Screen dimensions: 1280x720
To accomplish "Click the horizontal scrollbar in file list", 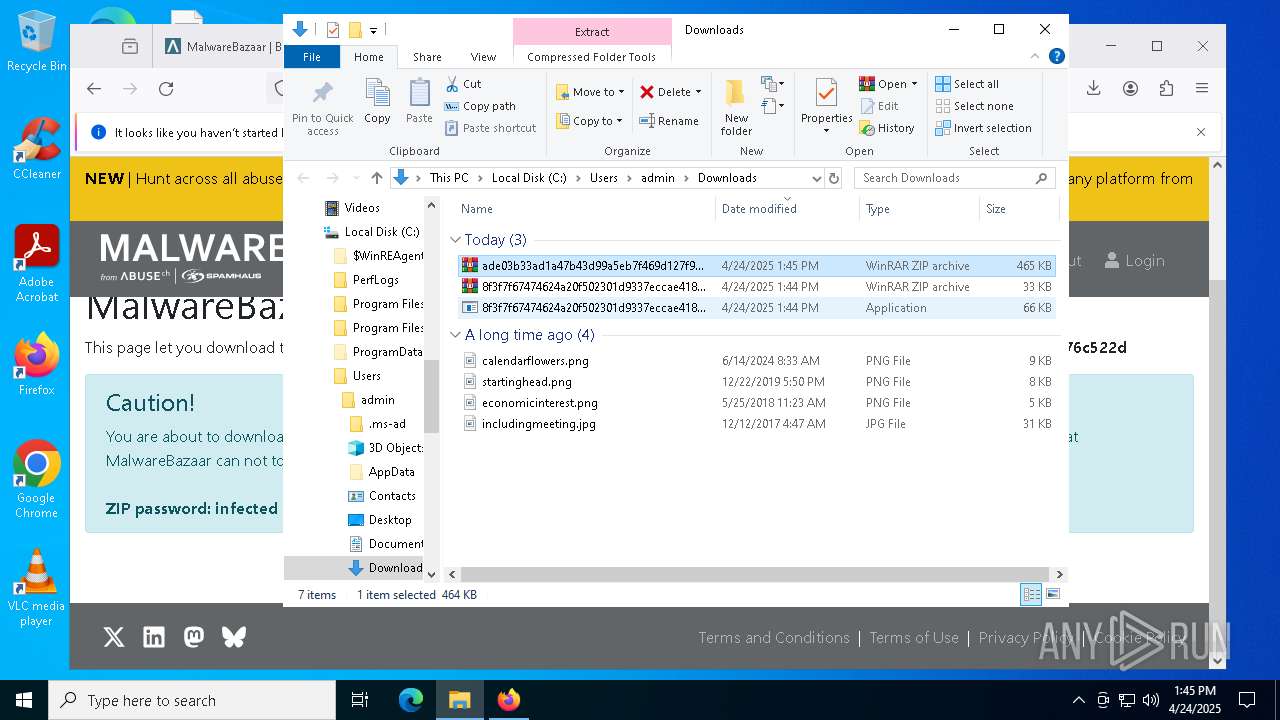I will 755,574.
